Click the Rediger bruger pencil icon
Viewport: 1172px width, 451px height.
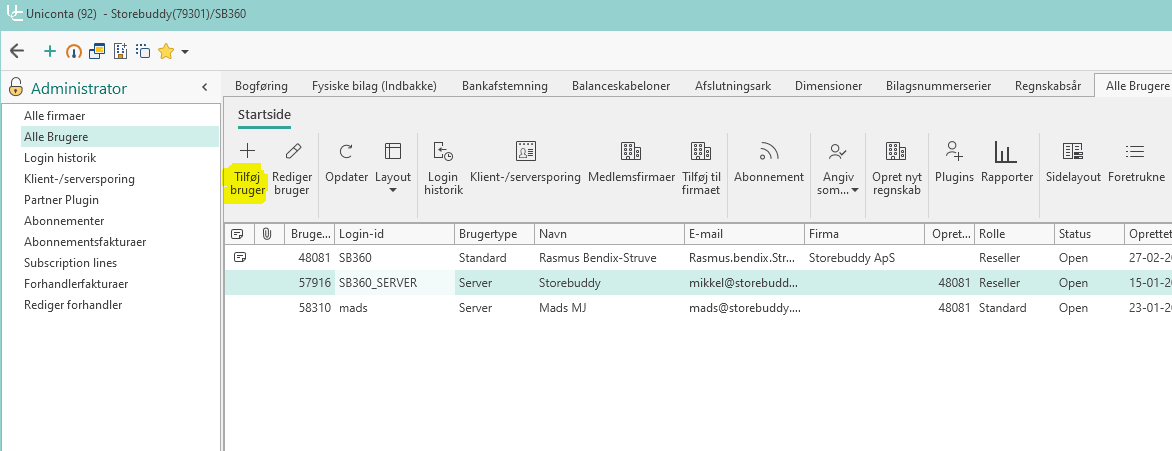[x=292, y=152]
